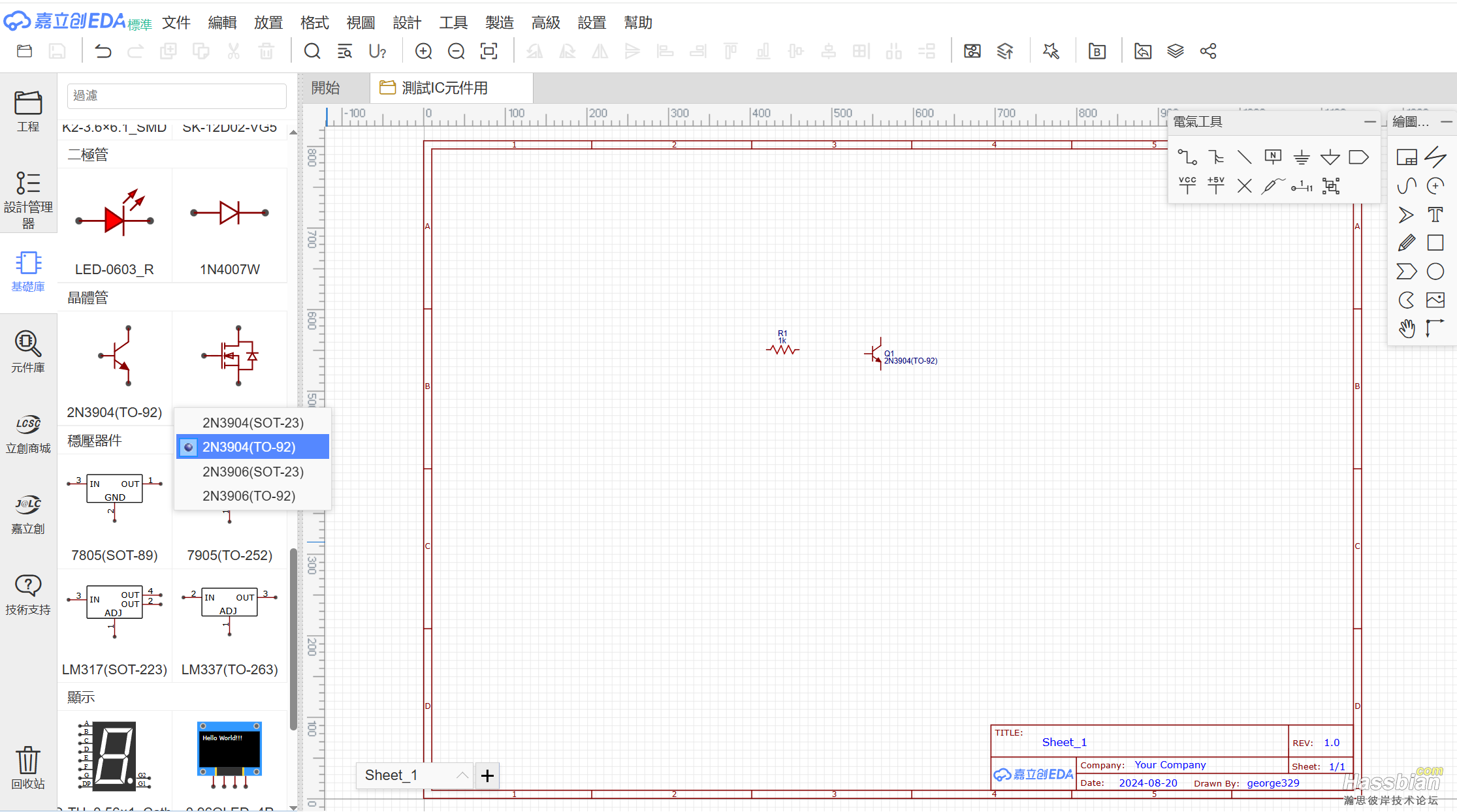Click the Undo arrow icon
Image resolution: width=1457 pixels, height=812 pixels.
pyautogui.click(x=103, y=51)
